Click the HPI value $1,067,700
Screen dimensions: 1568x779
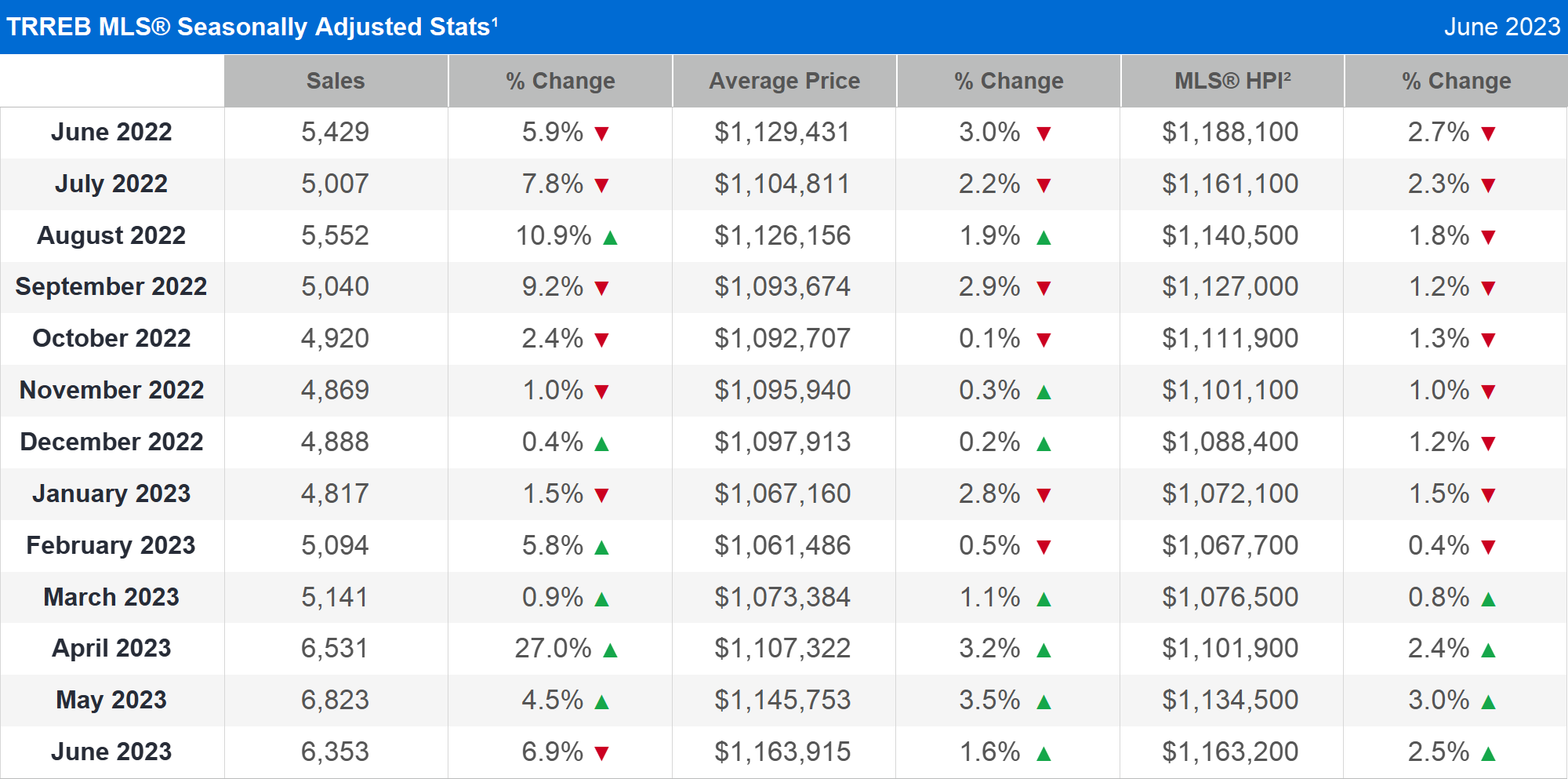click(x=1229, y=545)
